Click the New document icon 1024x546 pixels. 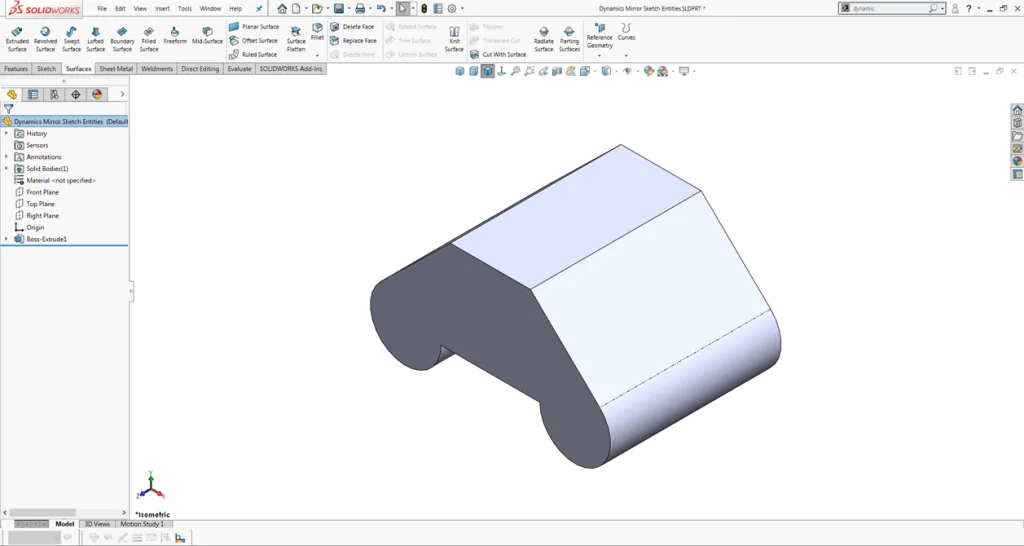297,8
